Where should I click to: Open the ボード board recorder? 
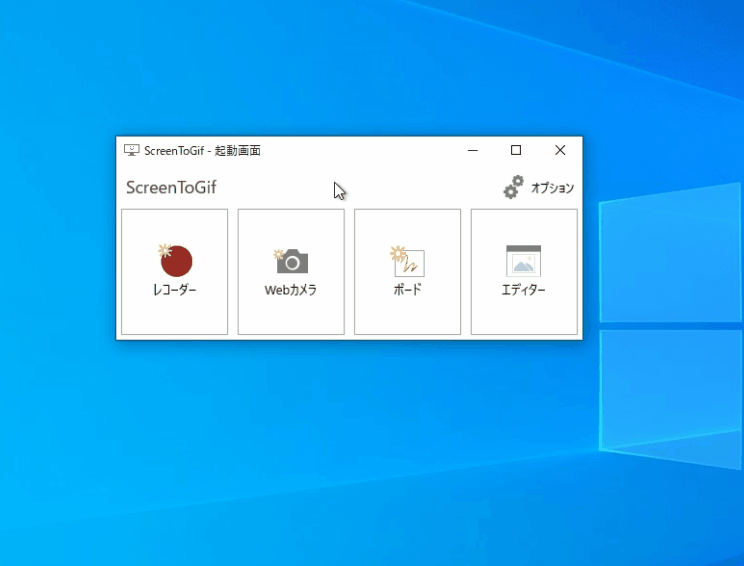click(408, 272)
